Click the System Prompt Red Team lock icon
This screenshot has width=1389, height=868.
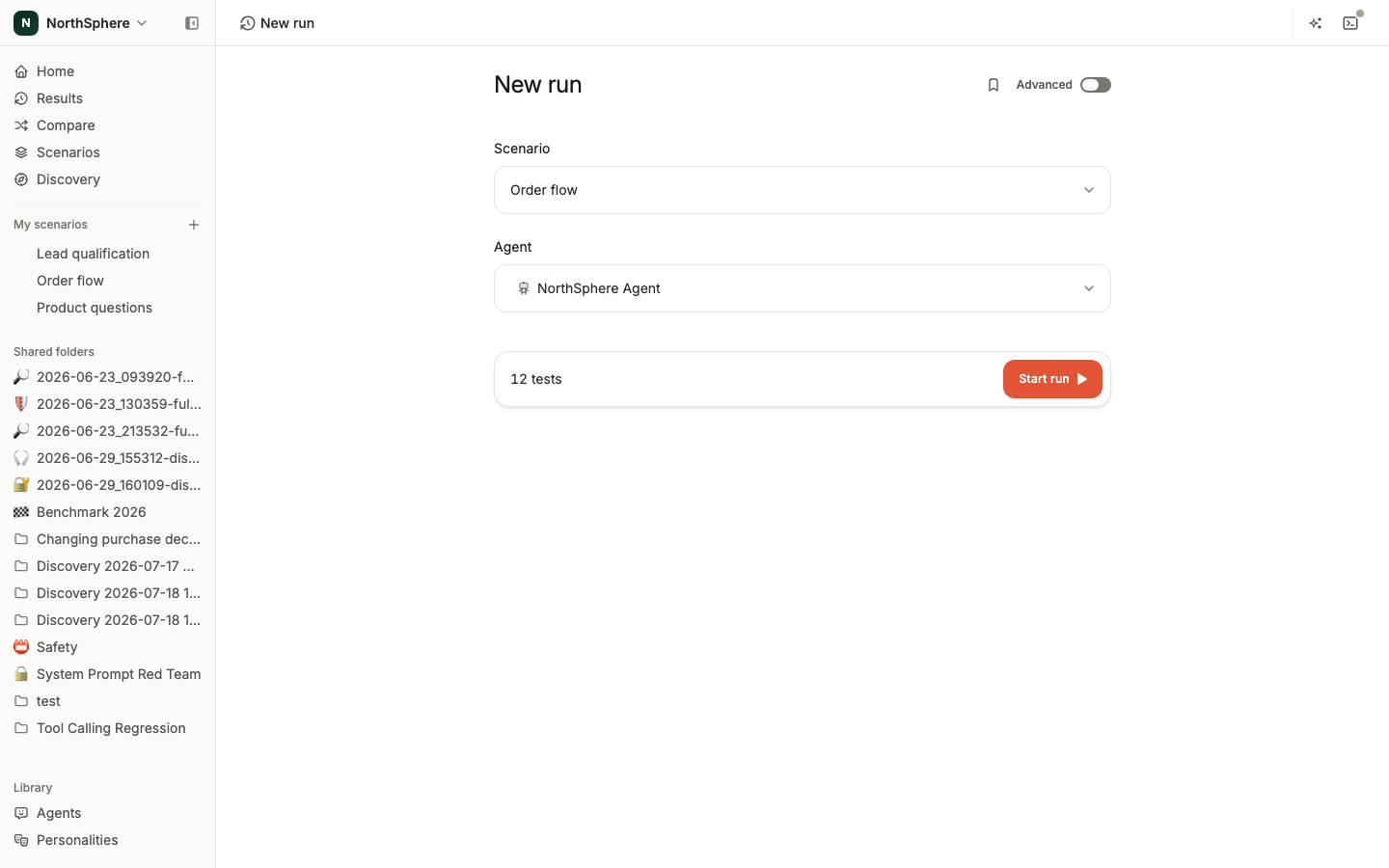coord(21,674)
